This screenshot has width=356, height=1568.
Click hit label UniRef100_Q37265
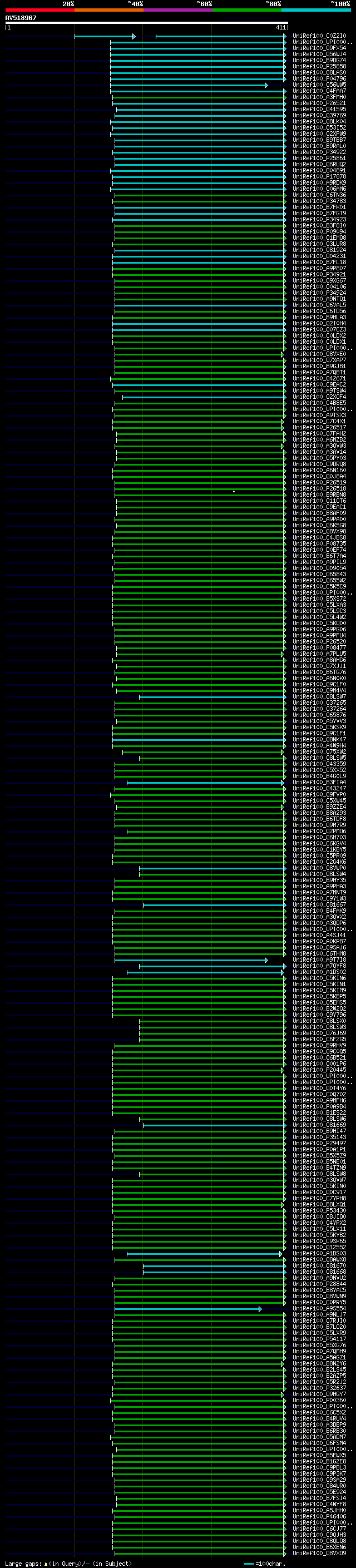click(319, 703)
